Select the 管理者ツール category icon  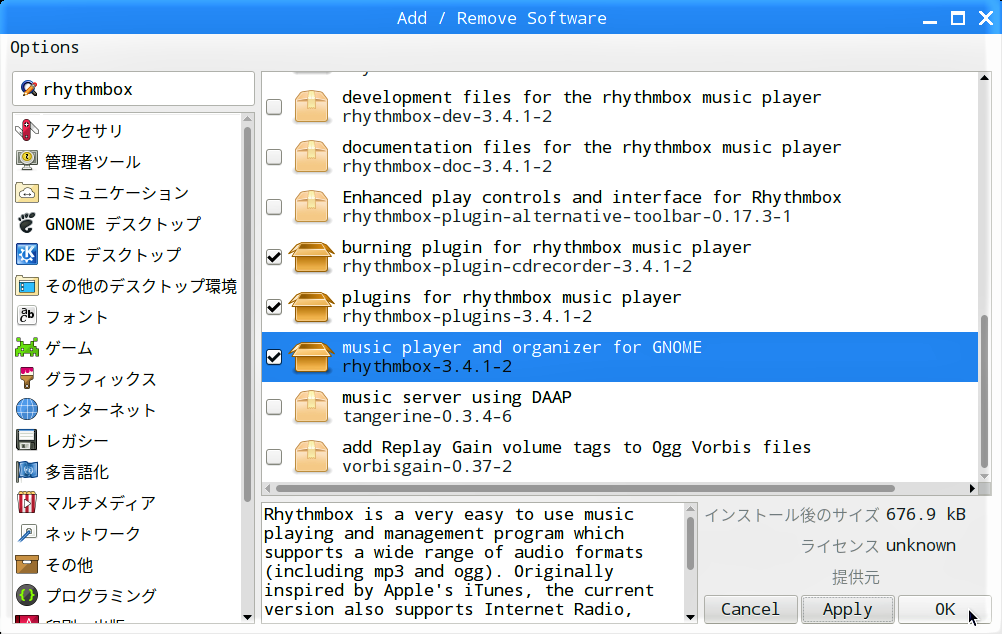coord(27,161)
